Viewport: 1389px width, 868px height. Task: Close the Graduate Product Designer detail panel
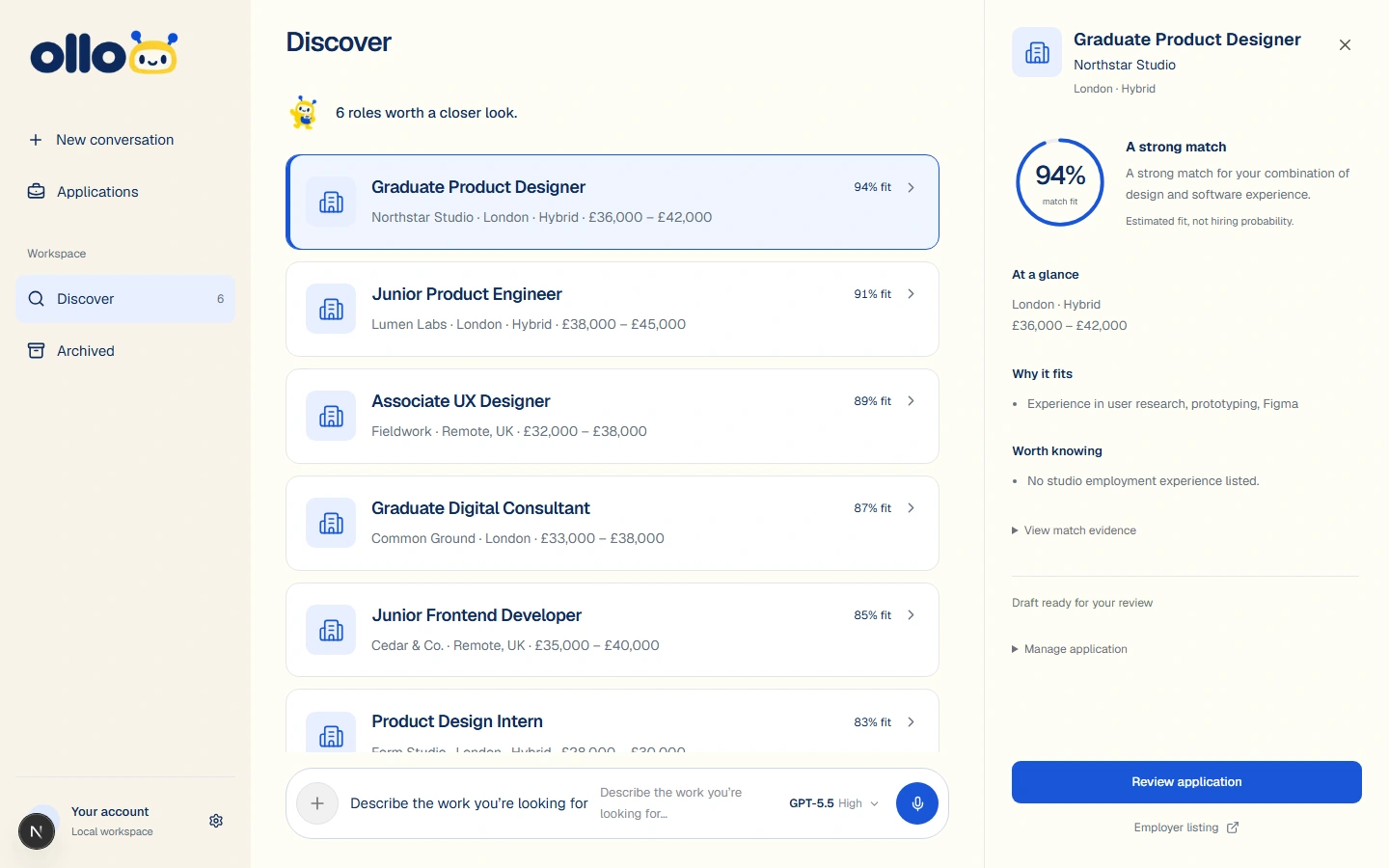[x=1345, y=45]
